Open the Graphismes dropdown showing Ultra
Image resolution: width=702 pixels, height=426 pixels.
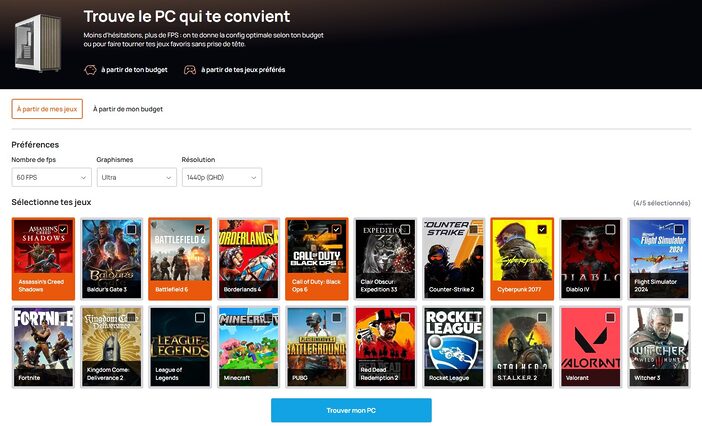137,178
